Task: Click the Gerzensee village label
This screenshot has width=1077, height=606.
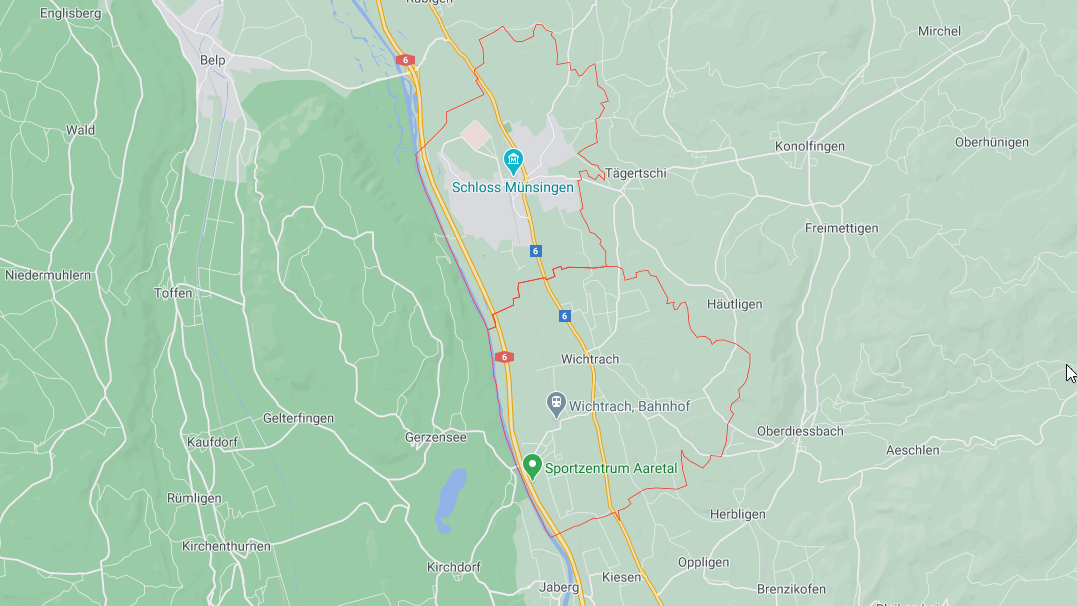Action: 435,438
